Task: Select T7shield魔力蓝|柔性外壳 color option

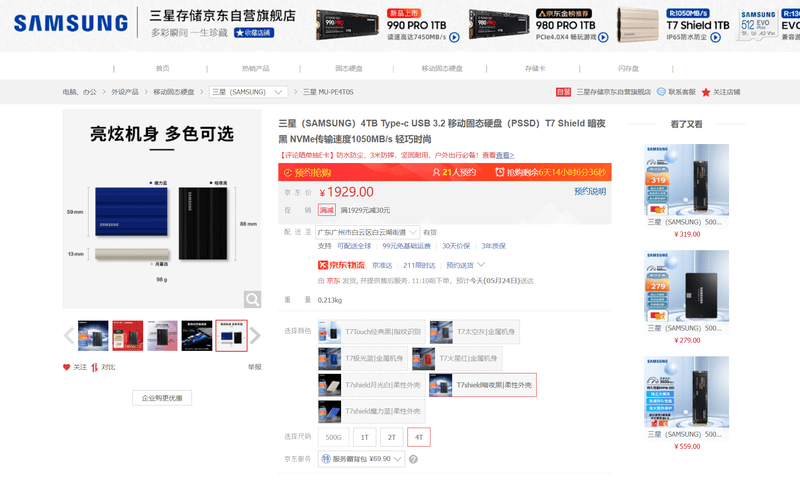Action: (371, 411)
